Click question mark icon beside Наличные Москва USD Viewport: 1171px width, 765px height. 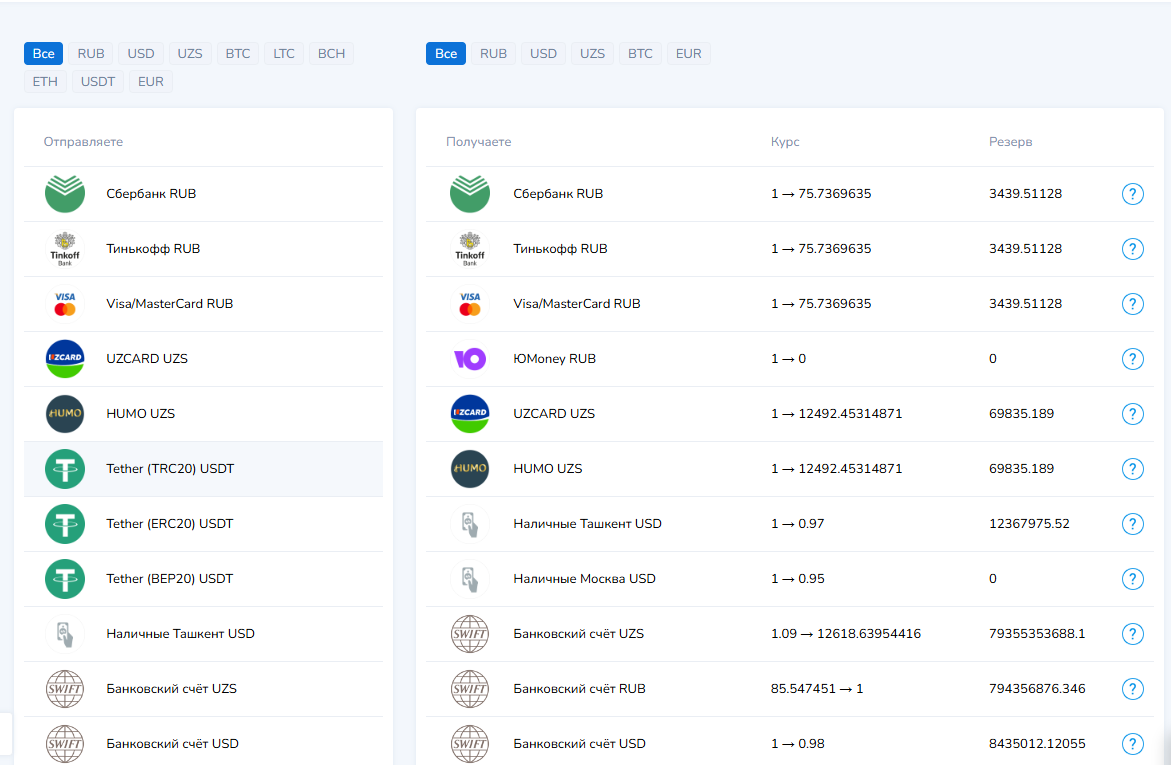click(x=1132, y=579)
